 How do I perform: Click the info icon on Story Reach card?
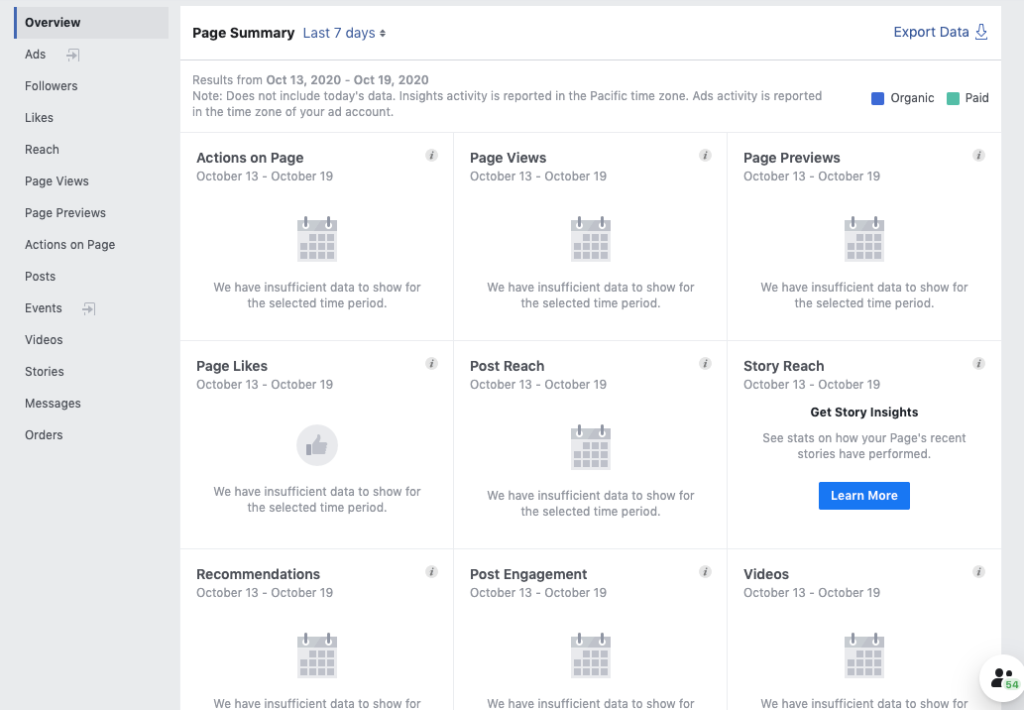pos(979,363)
